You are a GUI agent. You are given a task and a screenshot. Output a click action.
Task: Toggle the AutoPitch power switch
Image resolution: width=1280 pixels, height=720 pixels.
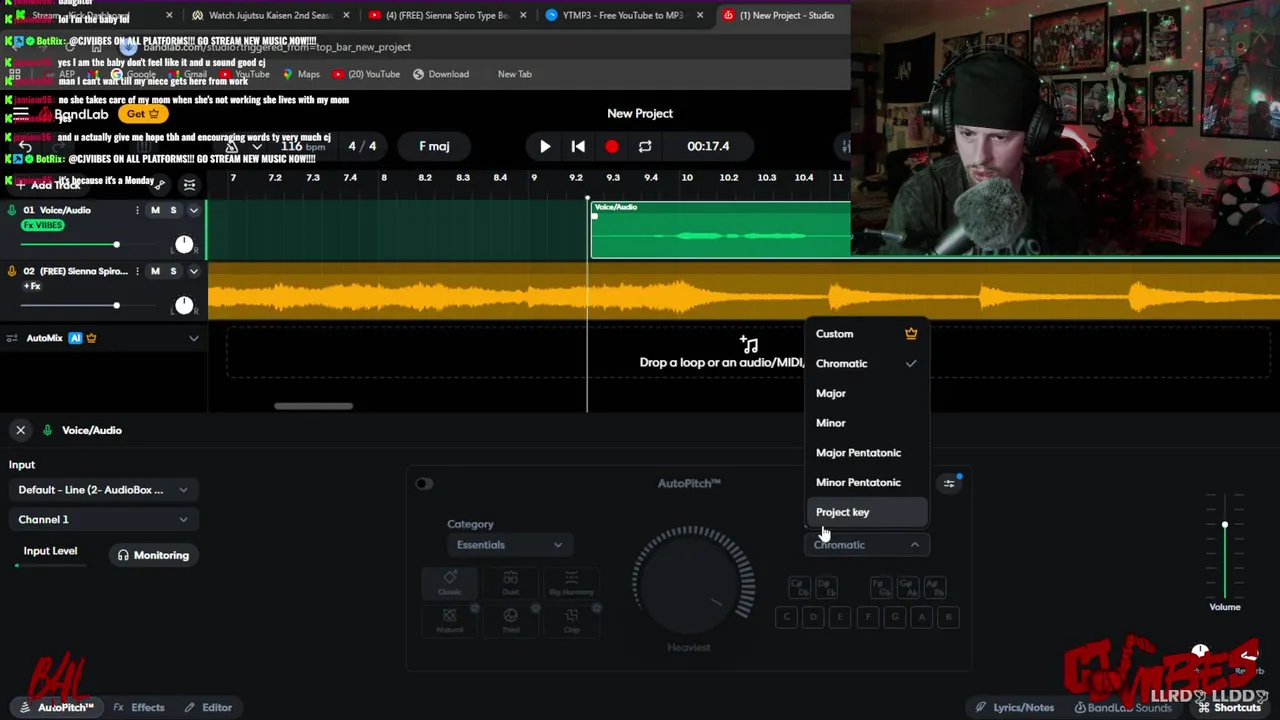point(424,484)
